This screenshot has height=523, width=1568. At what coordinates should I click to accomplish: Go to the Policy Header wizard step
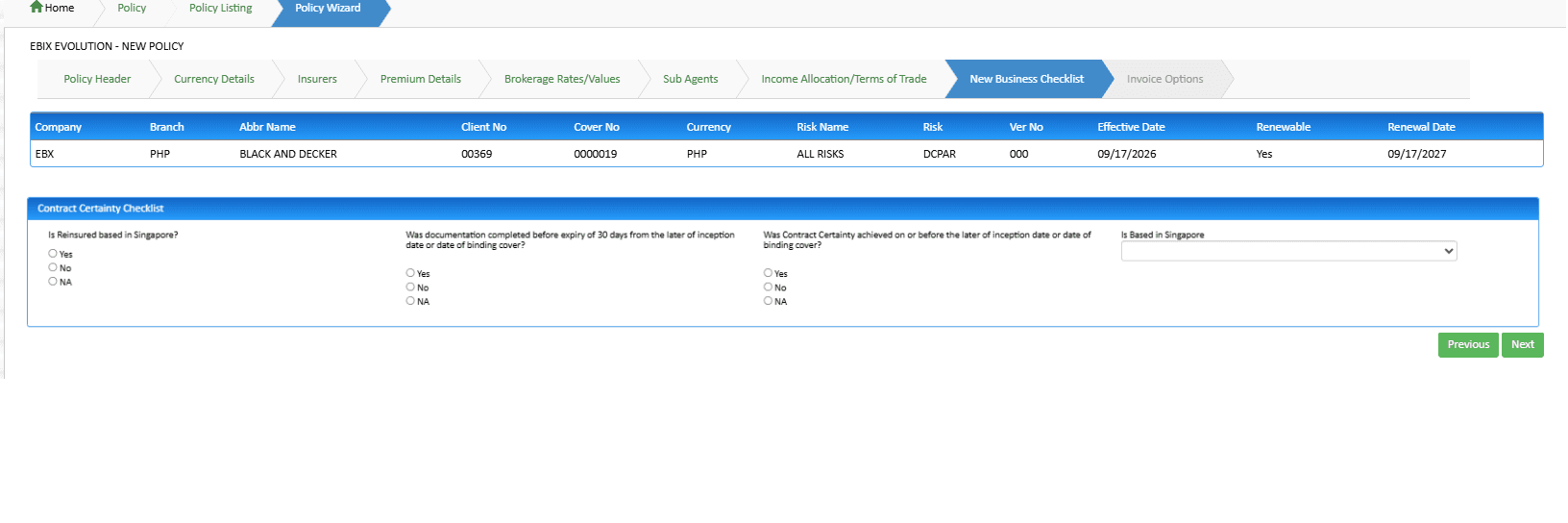(x=97, y=79)
